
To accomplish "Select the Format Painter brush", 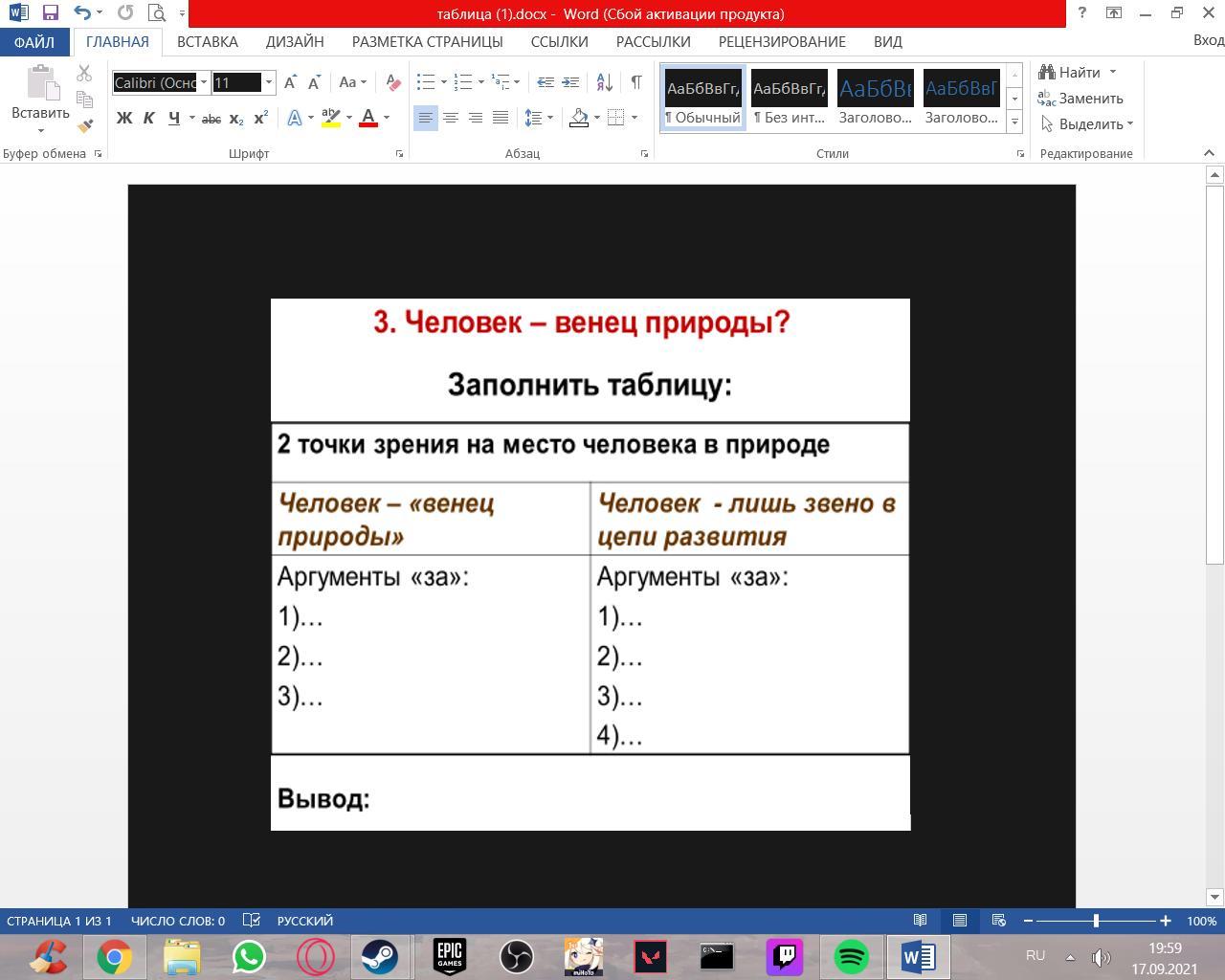I will pyautogui.click(x=84, y=125).
